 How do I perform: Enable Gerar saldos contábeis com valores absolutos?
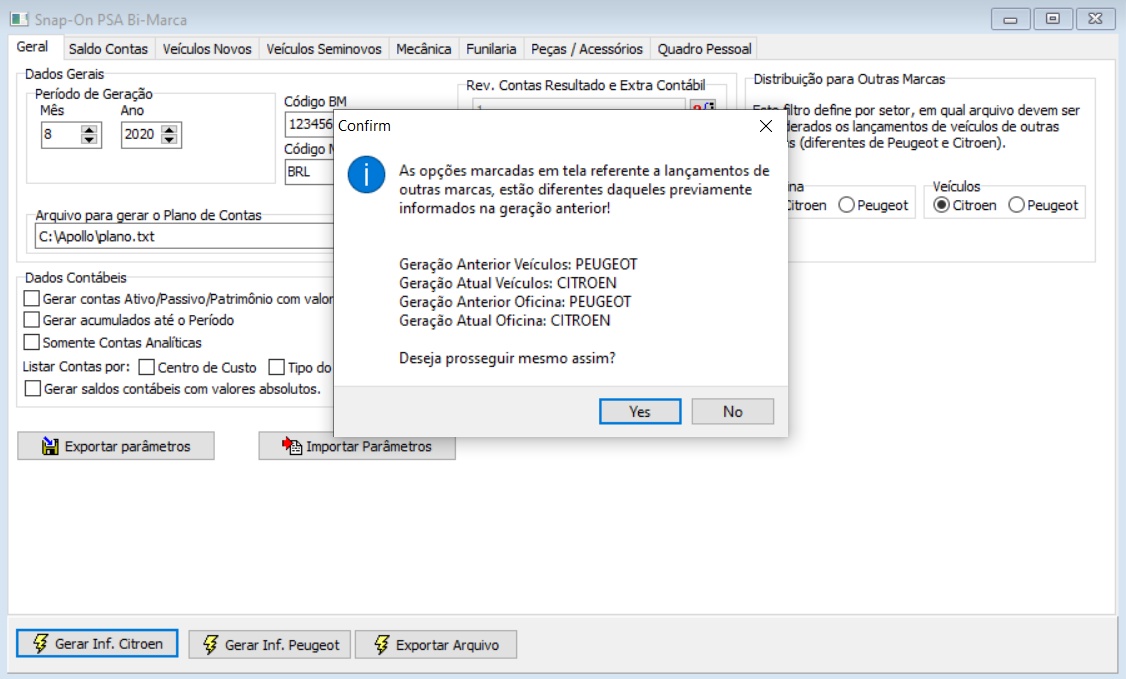click(x=32, y=388)
